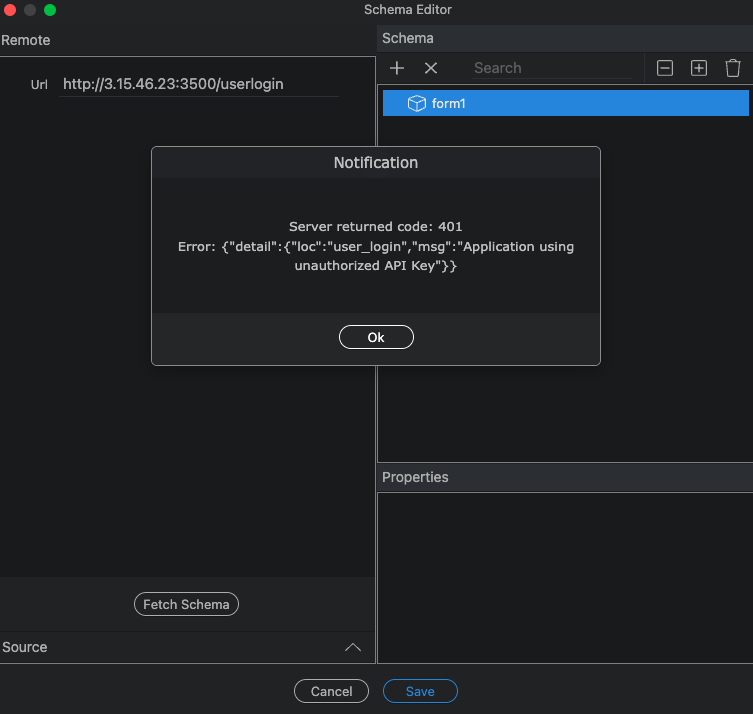The image size is (753, 714).
Task: Expand all schema nodes with plus-box icon
Action: [x=699, y=68]
